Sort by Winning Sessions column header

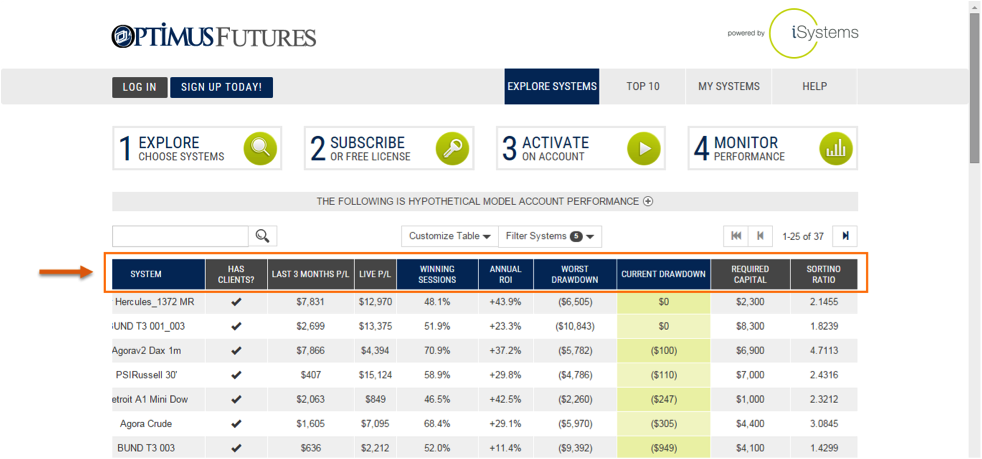[x=438, y=274]
